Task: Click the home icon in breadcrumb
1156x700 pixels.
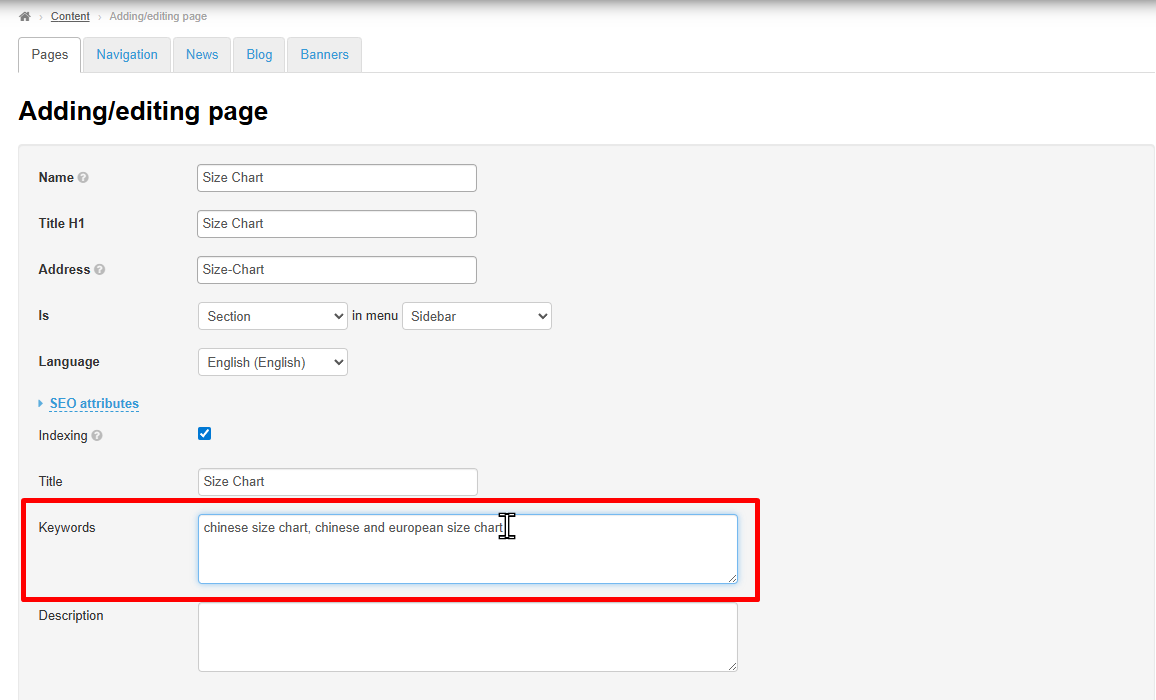Action: point(25,17)
